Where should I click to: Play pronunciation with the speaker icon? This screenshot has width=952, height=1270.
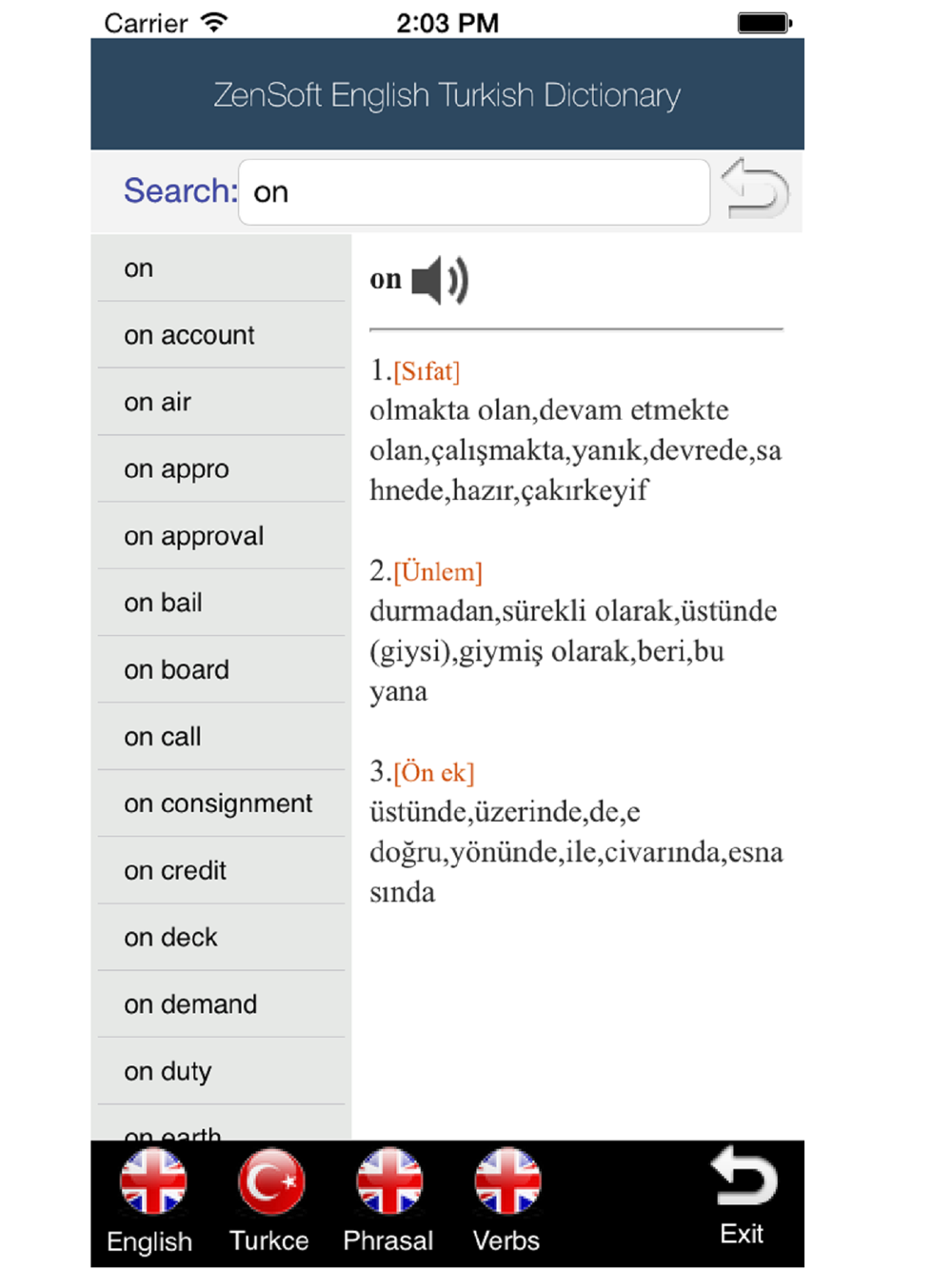pos(440,281)
